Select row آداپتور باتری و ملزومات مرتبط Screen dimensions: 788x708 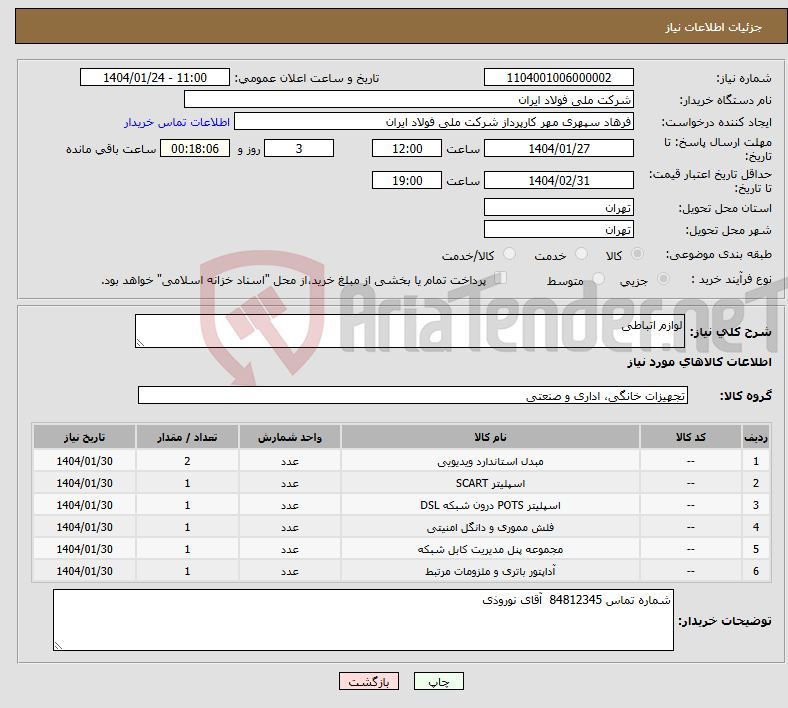coord(402,571)
